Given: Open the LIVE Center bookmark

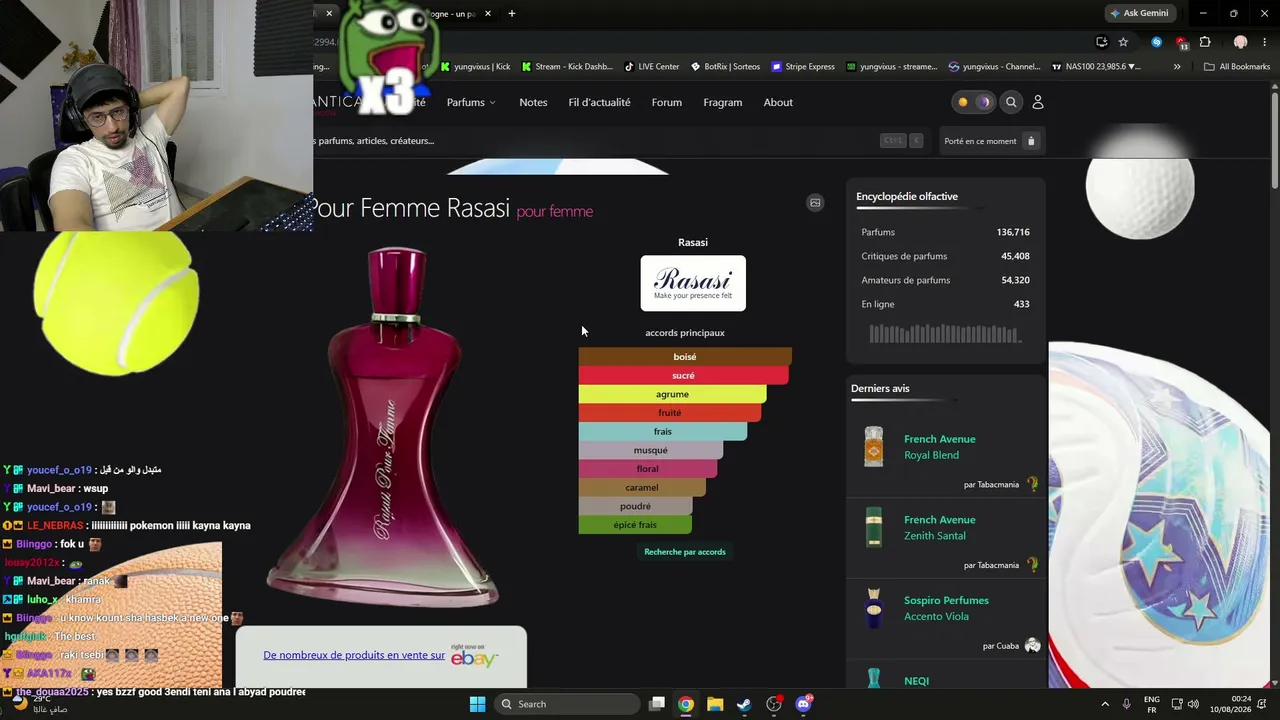Looking at the screenshot, I should click(652, 67).
